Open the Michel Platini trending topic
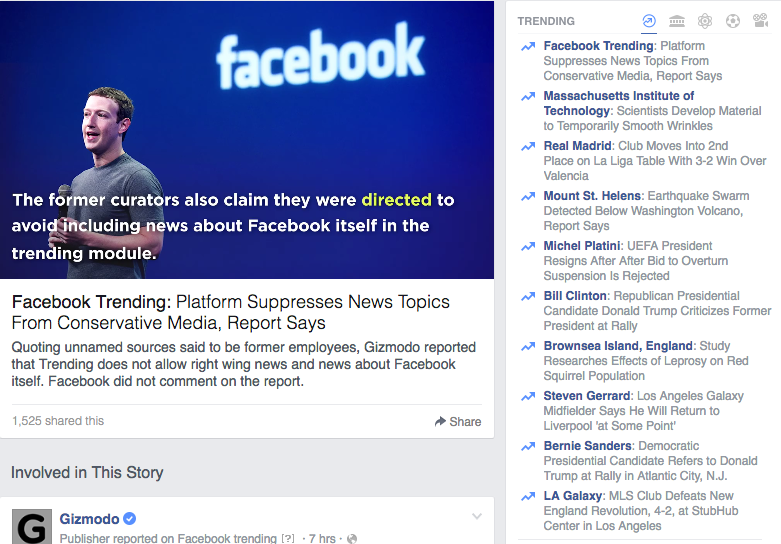 click(582, 246)
